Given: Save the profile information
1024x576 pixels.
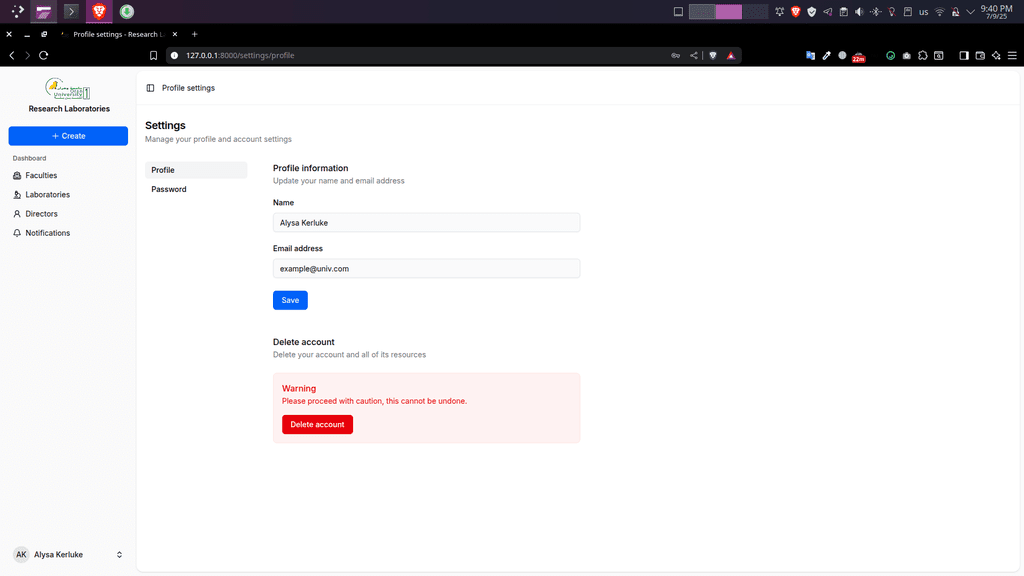Looking at the screenshot, I should pos(290,300).
